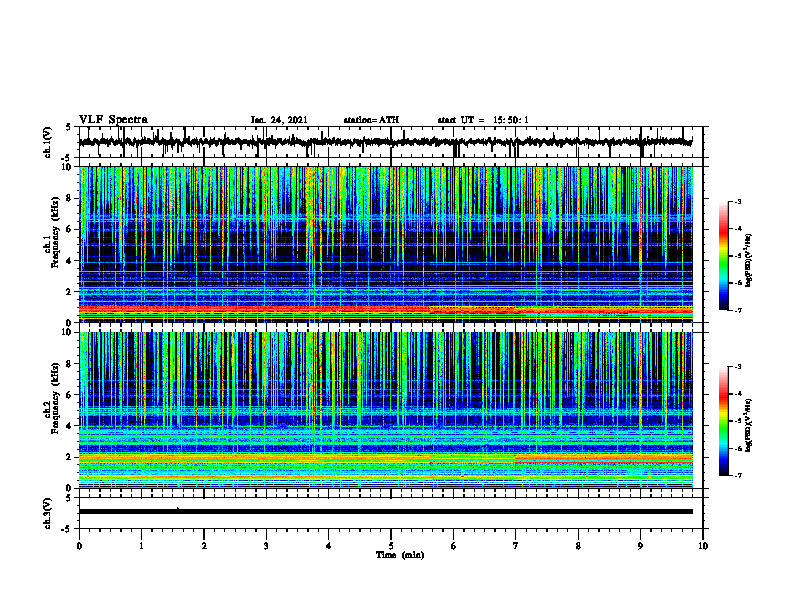Click the "1" tick on the time axis
The height and width of the screenshot is (612, 792).
141,546
